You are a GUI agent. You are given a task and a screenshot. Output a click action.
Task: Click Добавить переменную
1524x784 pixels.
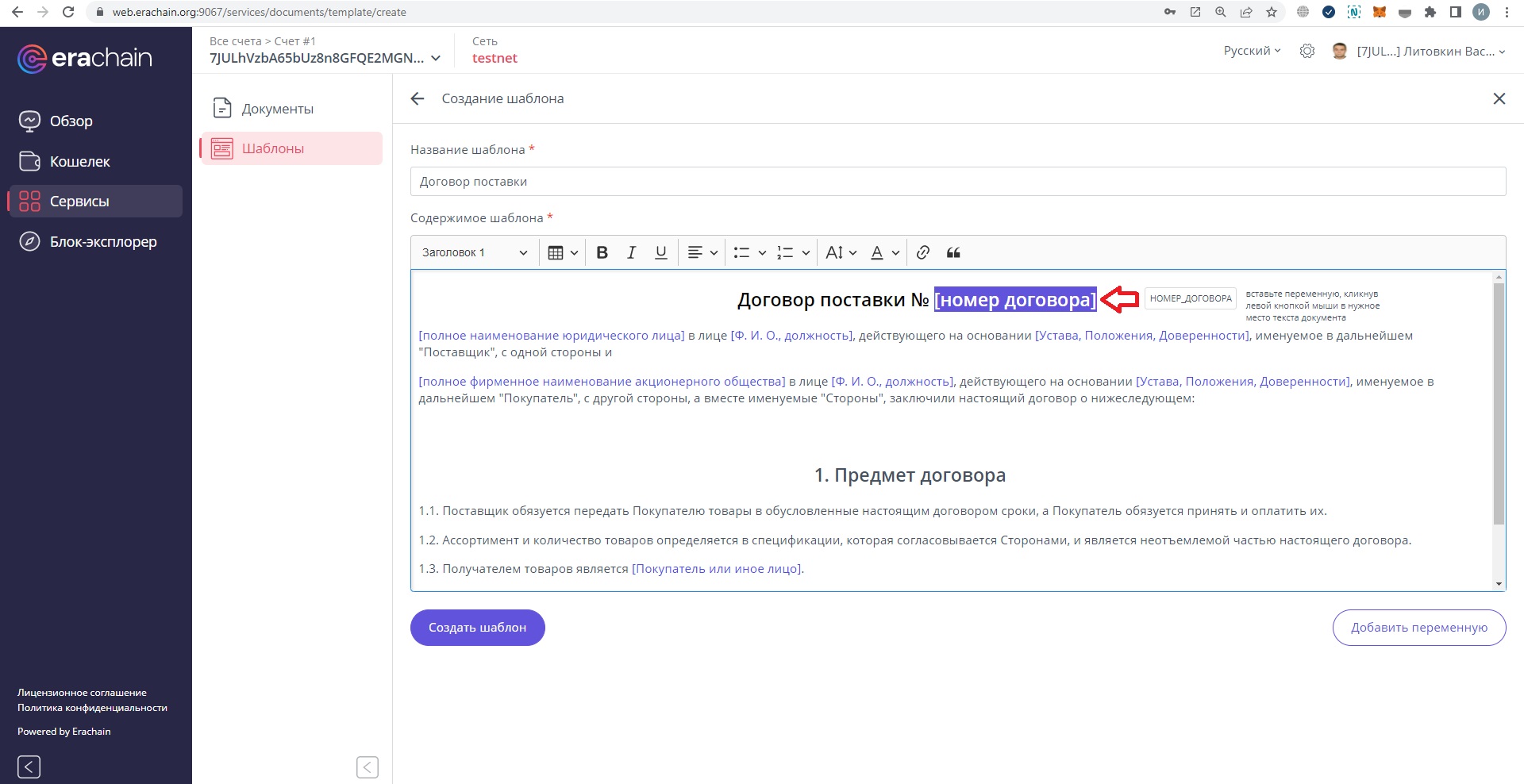click(1418, 627)
